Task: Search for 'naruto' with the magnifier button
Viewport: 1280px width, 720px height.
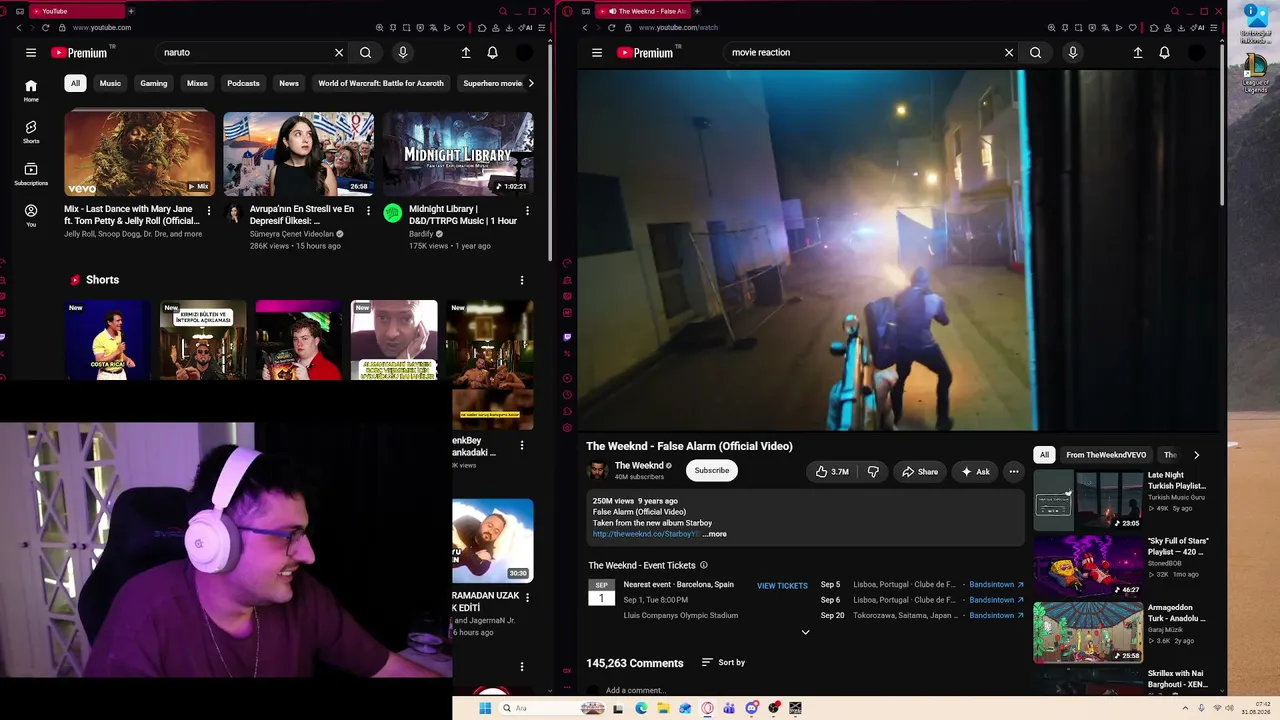Action: (365, 53)
